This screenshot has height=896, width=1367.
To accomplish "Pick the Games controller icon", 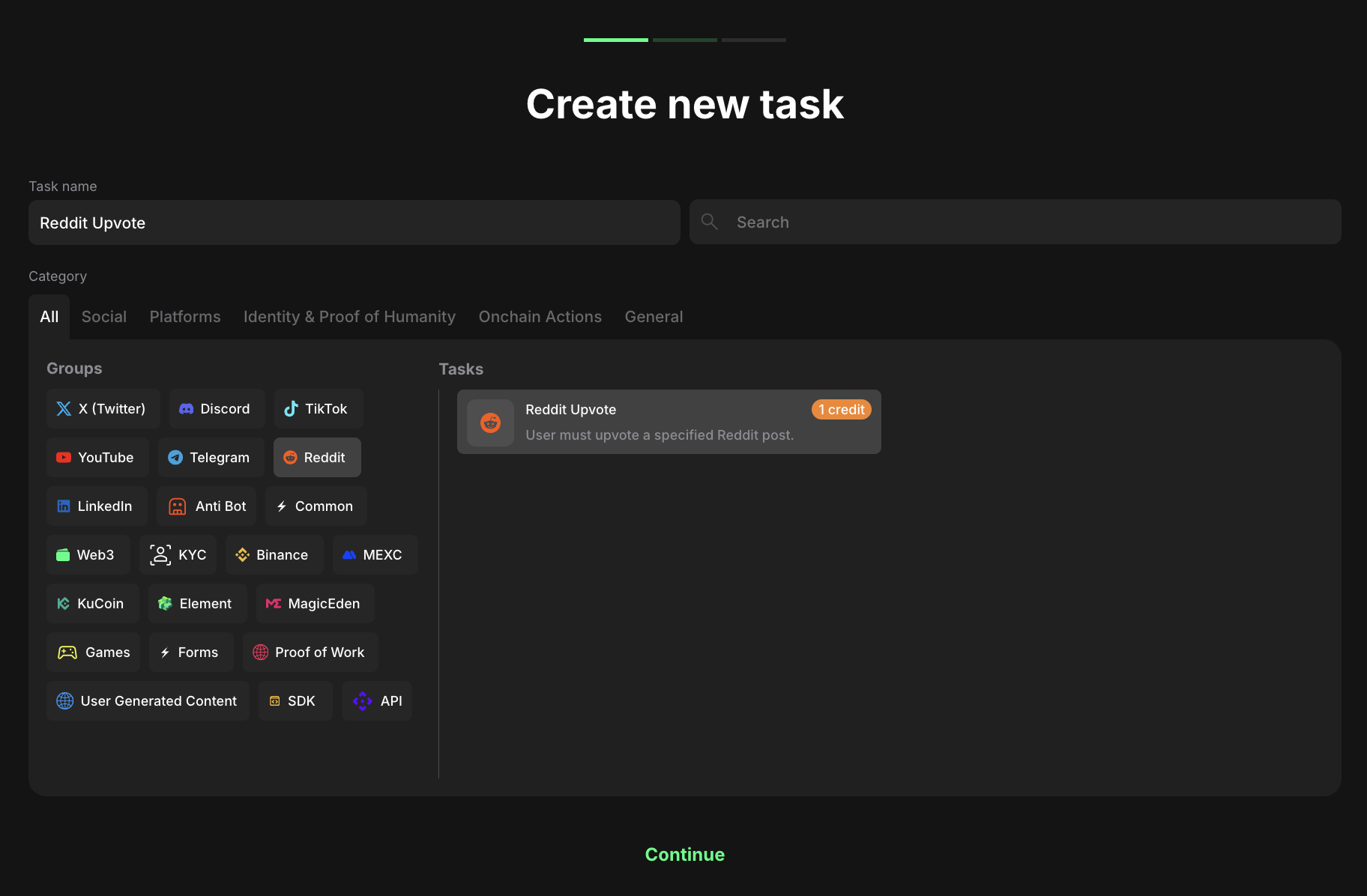I will coord(67,653).
